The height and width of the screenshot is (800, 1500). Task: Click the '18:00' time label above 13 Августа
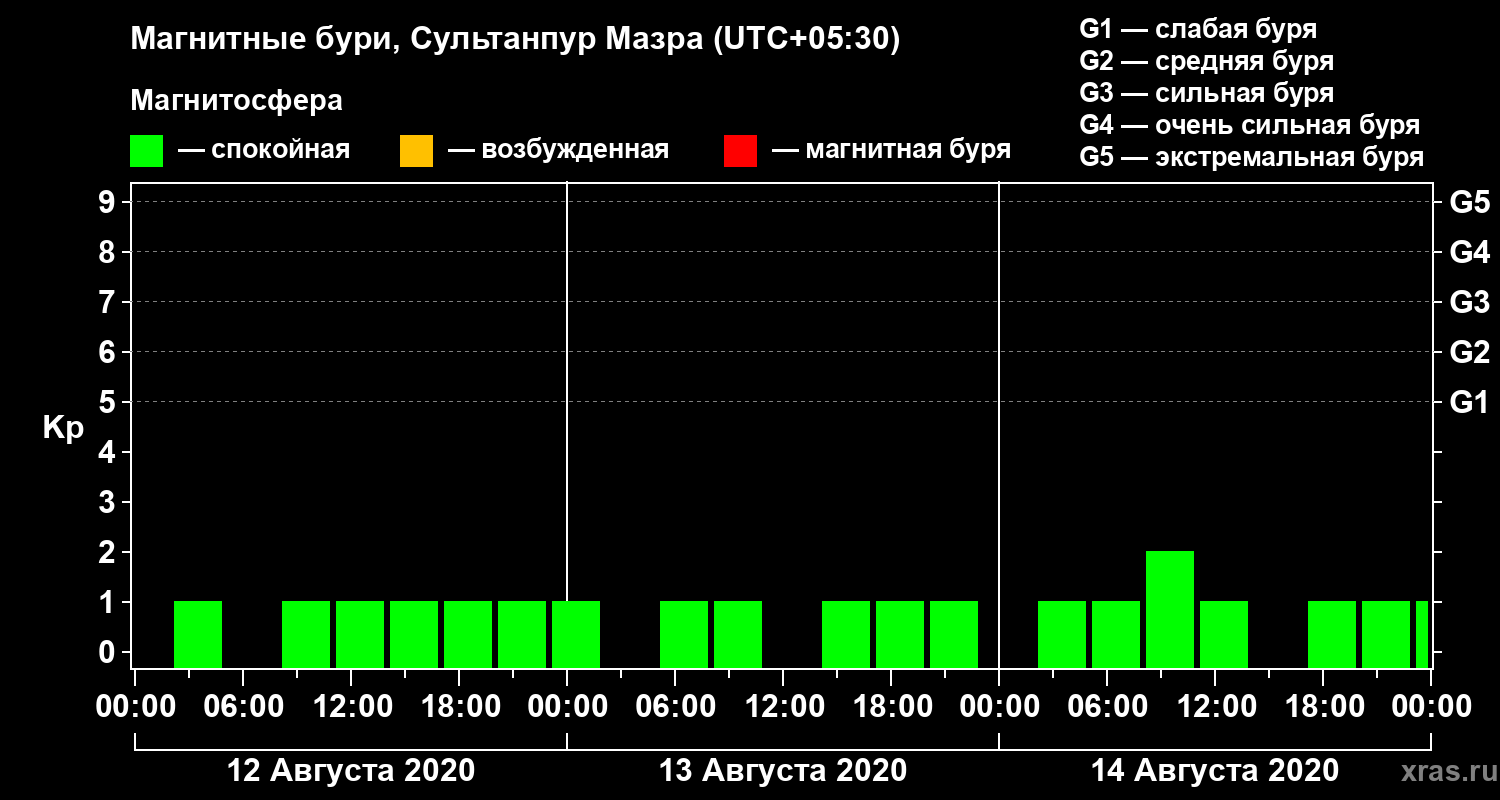click(891, 707)
